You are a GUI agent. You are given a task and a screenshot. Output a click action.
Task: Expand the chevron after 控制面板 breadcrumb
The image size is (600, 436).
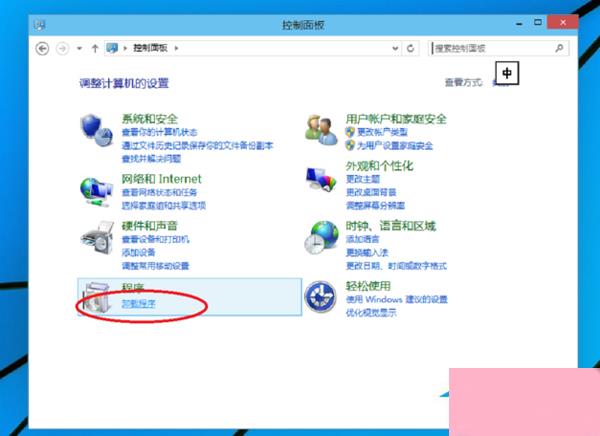click(x=176, y=48)
